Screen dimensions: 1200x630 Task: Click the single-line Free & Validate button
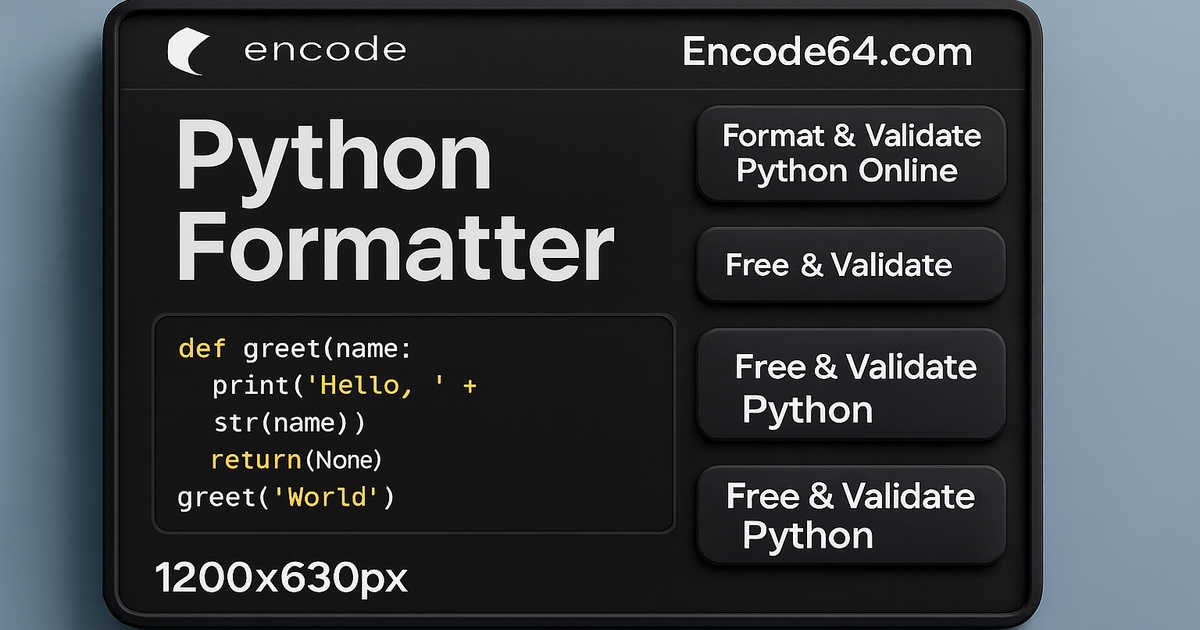(850, 265)
